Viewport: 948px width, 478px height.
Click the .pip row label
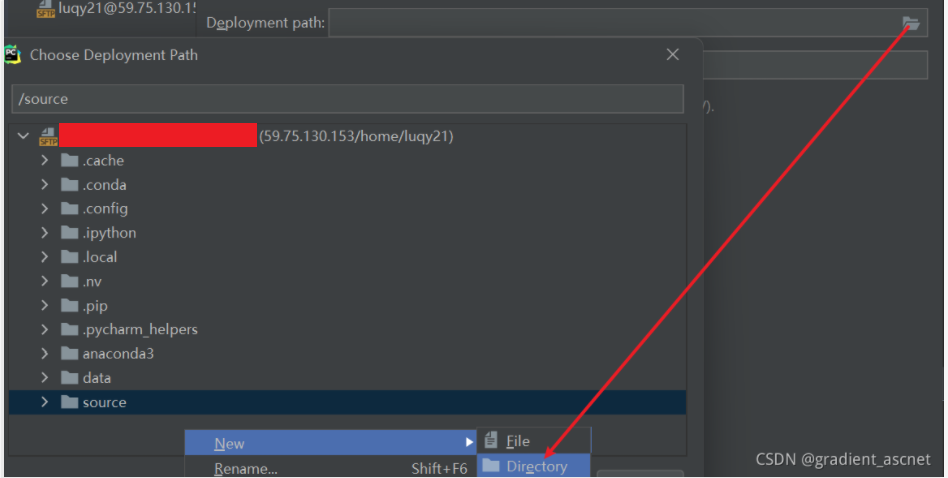95,306
